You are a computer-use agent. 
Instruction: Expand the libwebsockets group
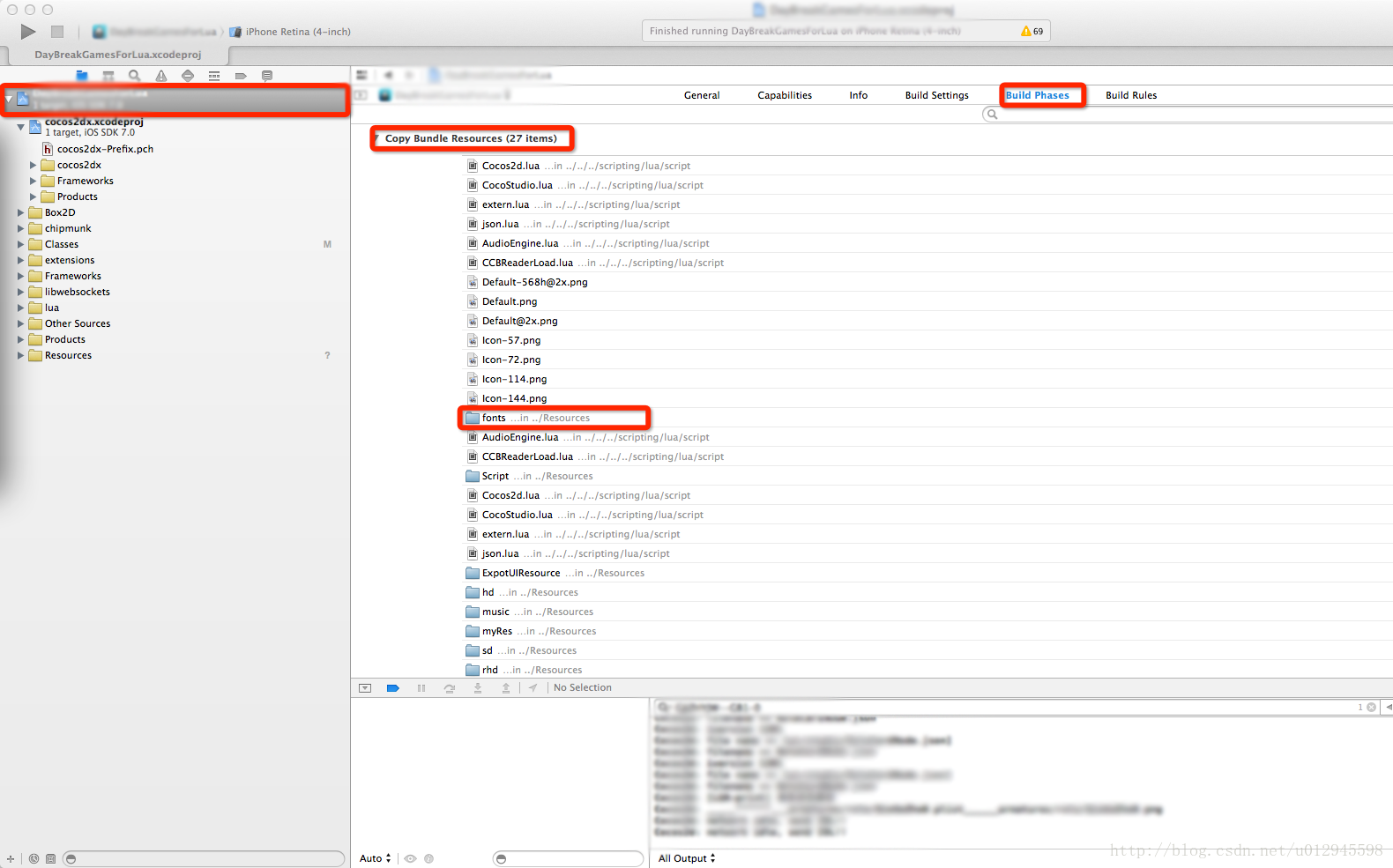point(21,292)
